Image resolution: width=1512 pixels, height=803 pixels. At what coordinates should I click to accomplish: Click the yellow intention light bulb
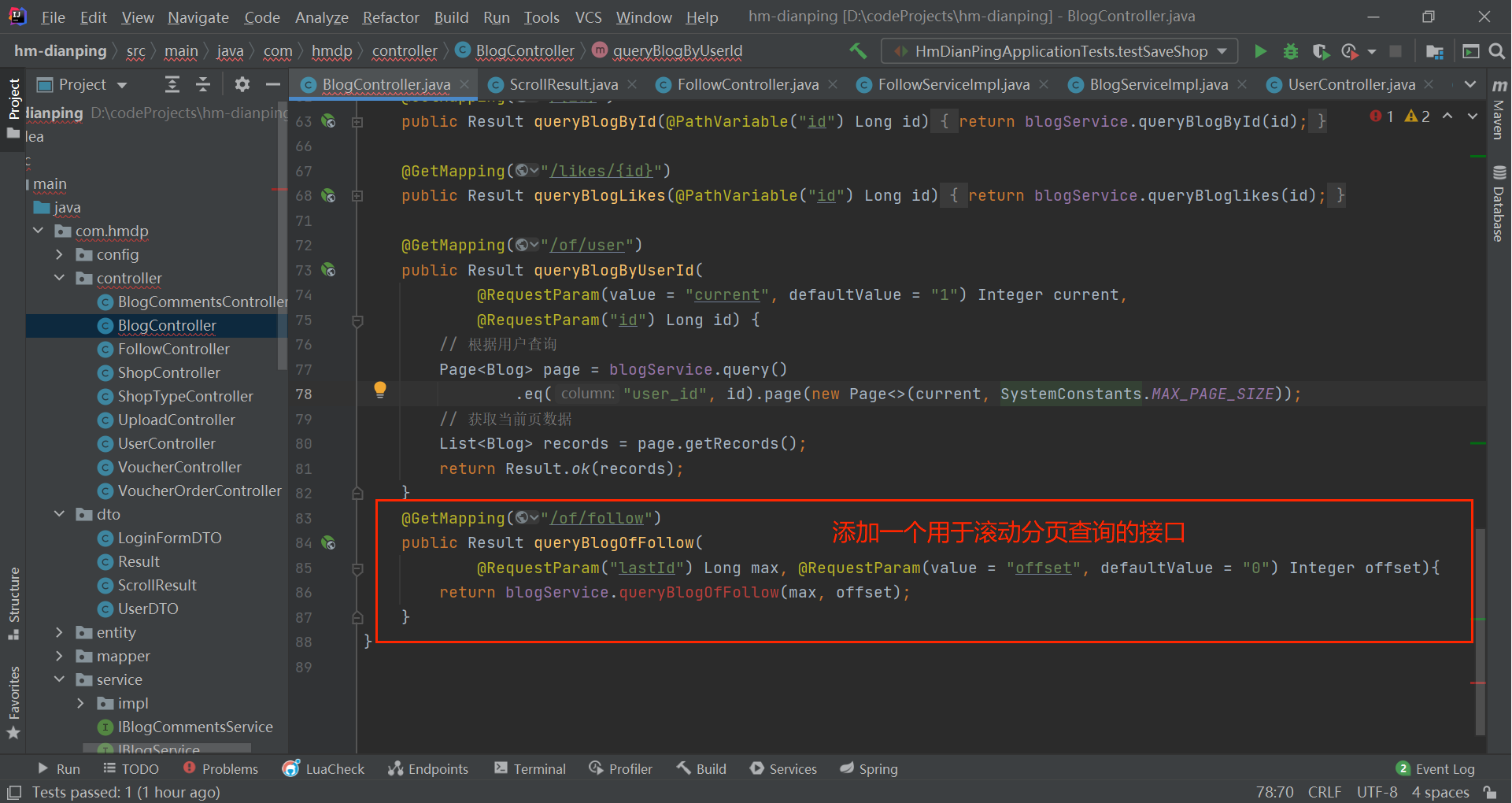coord(380,389)
